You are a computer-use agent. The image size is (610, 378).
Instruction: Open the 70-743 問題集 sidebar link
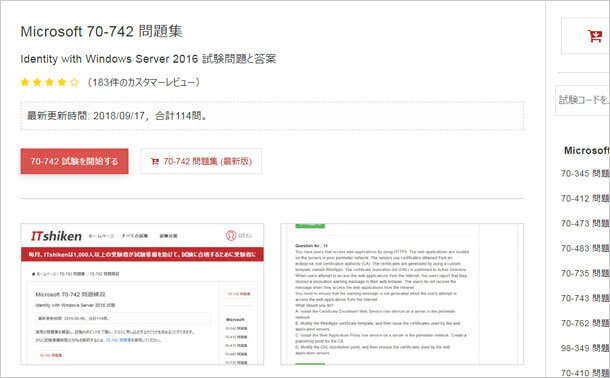(x=585, y=298)
